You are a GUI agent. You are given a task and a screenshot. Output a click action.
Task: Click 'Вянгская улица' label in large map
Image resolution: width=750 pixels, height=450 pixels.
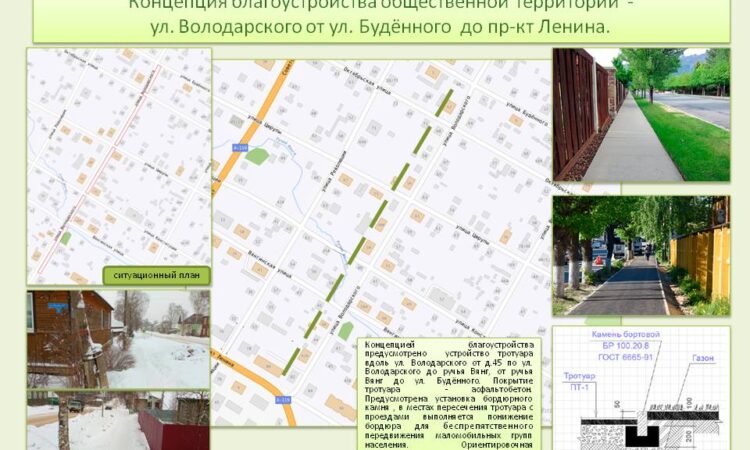pos(269,265)
